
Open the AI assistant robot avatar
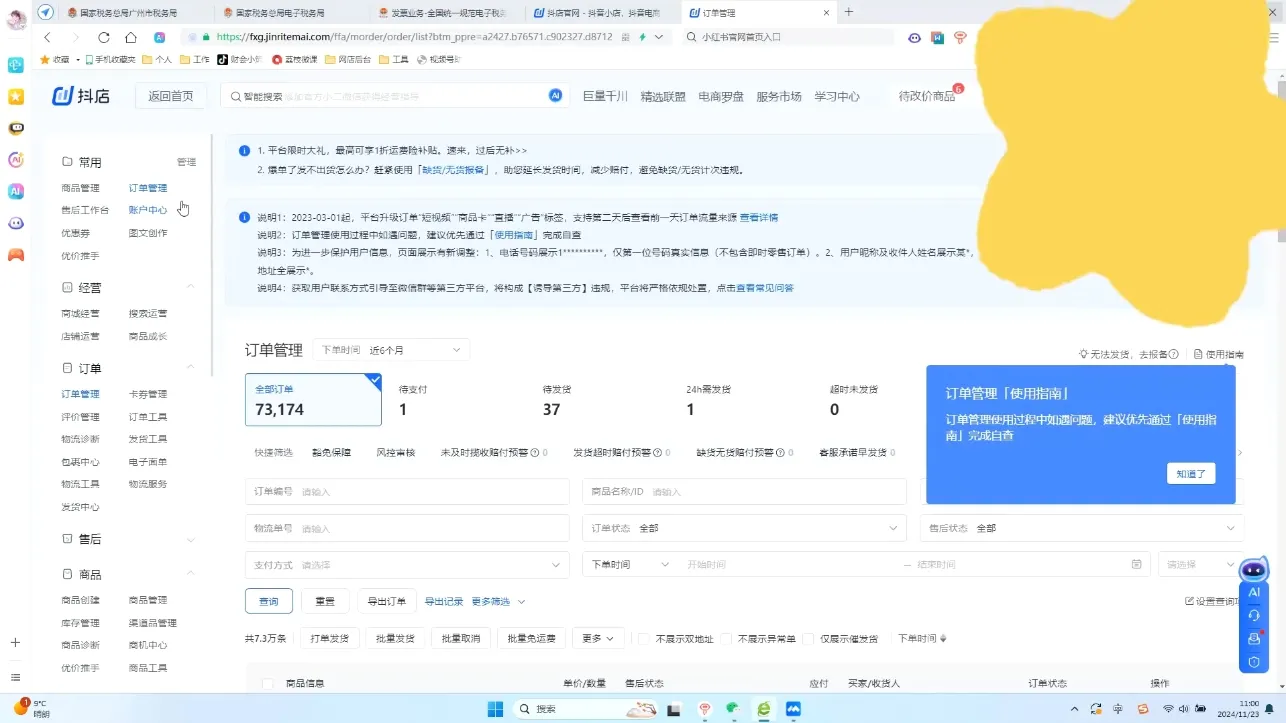point(1254,570)
